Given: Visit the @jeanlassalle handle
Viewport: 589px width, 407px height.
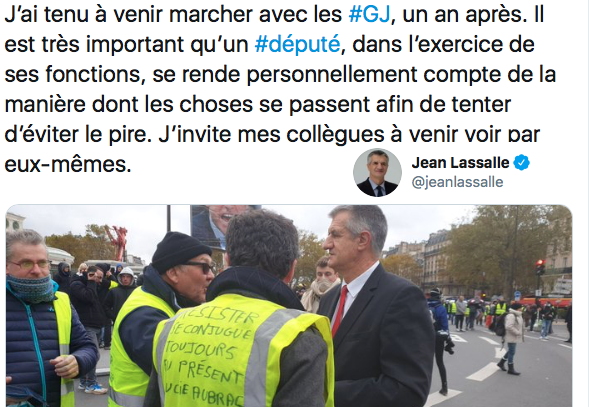Looking at the screenshot, I should tap(457, 182).
